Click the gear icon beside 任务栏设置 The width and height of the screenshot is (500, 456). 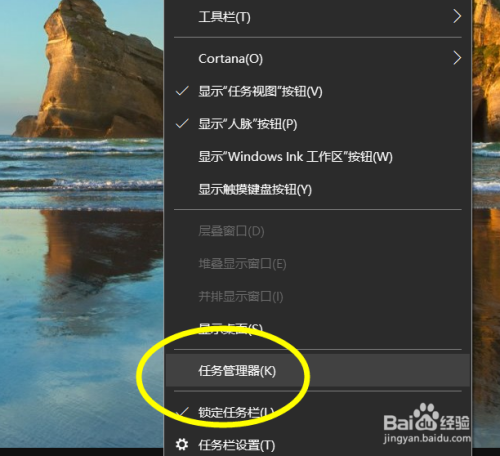(x=182, y=444)
